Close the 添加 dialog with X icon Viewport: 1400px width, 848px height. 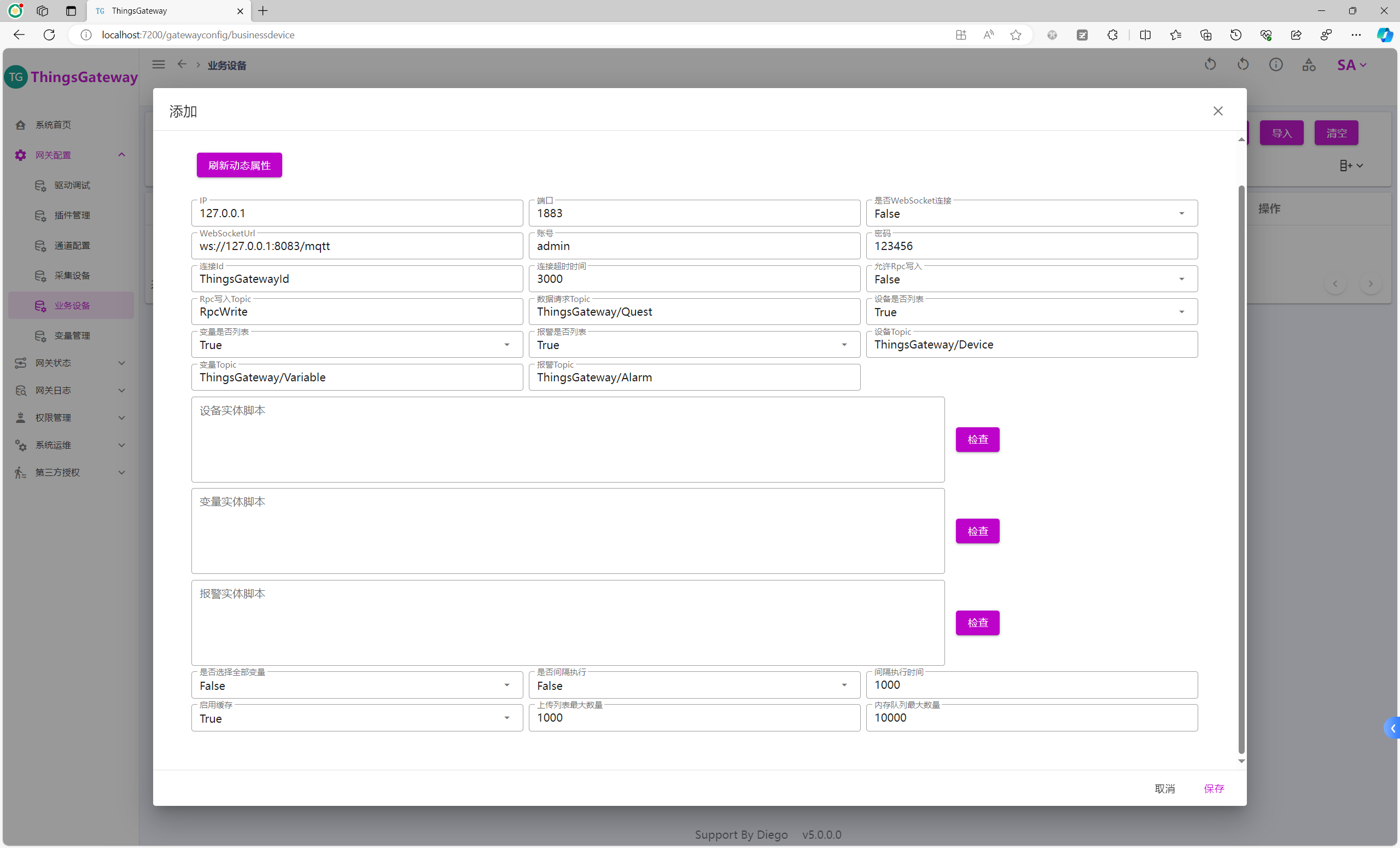coord(1217,111)
